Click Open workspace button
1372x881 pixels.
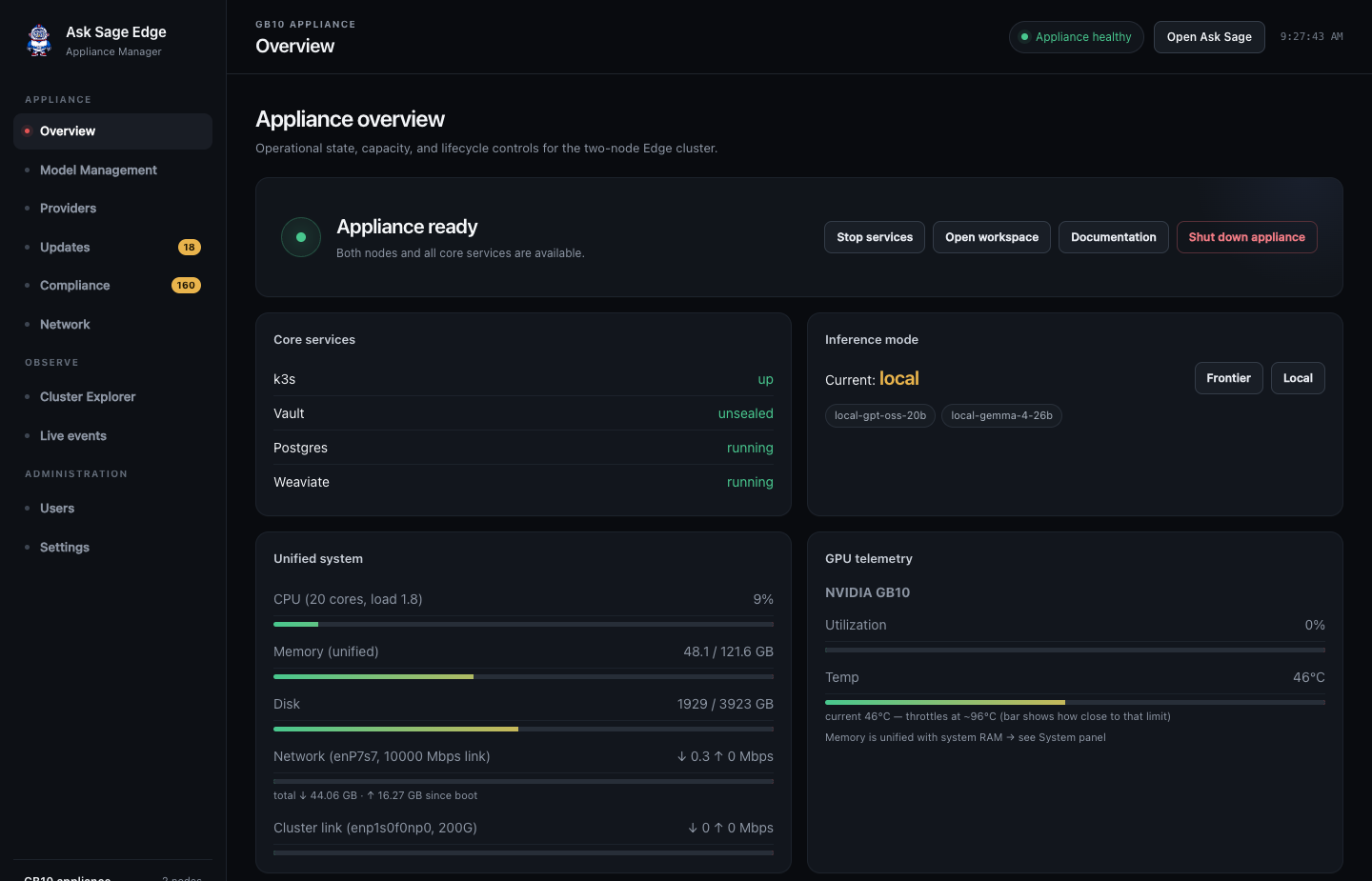992,237
